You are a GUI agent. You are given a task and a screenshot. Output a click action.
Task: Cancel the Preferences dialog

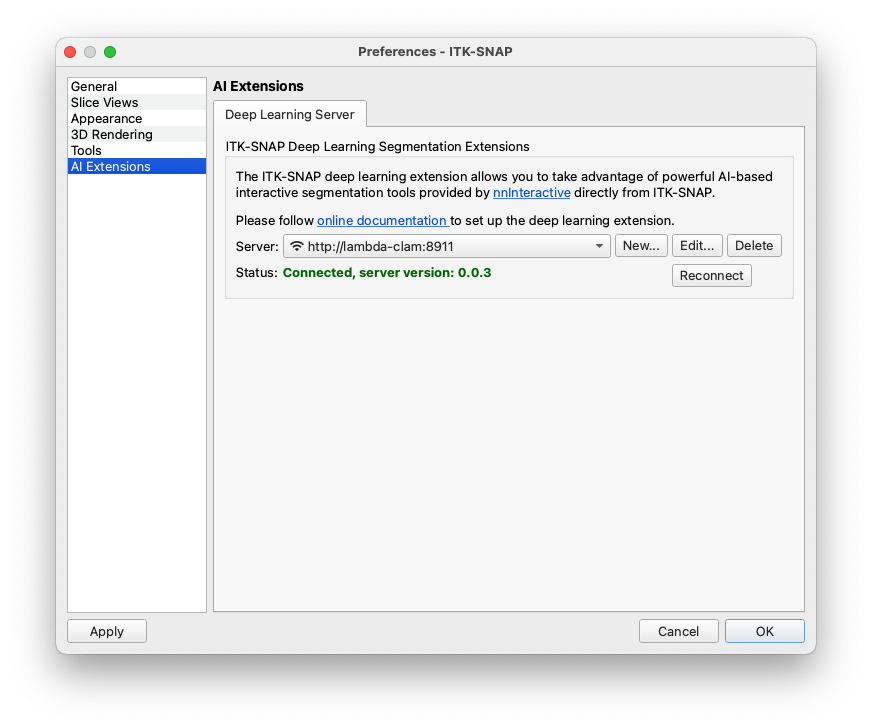point(678,631)
